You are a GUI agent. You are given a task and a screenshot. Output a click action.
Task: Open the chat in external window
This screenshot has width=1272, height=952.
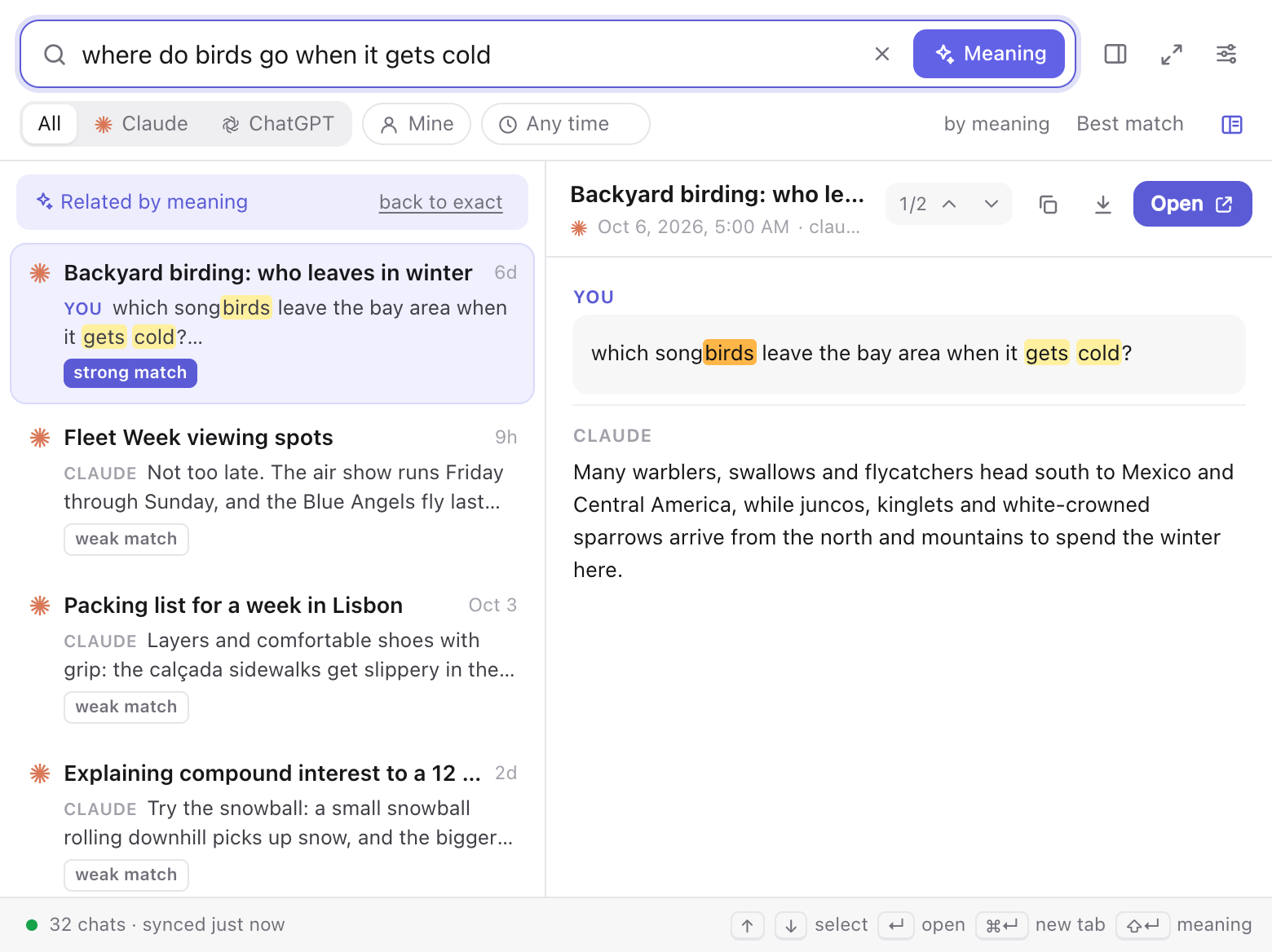pyautogui.click(x=1193, y=204)
